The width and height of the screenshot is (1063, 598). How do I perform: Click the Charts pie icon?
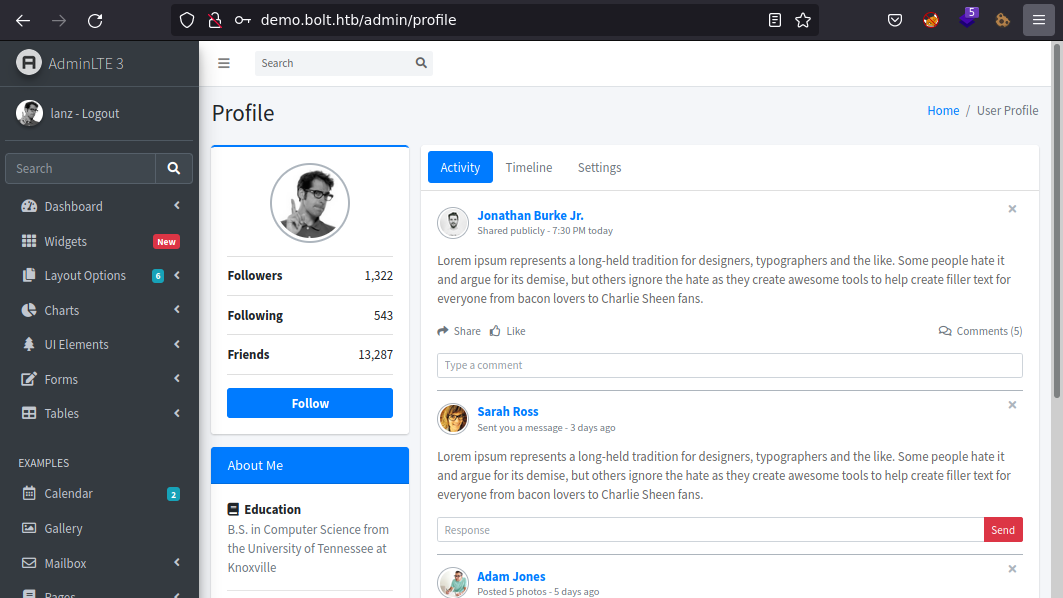click(x=29, y=310)
